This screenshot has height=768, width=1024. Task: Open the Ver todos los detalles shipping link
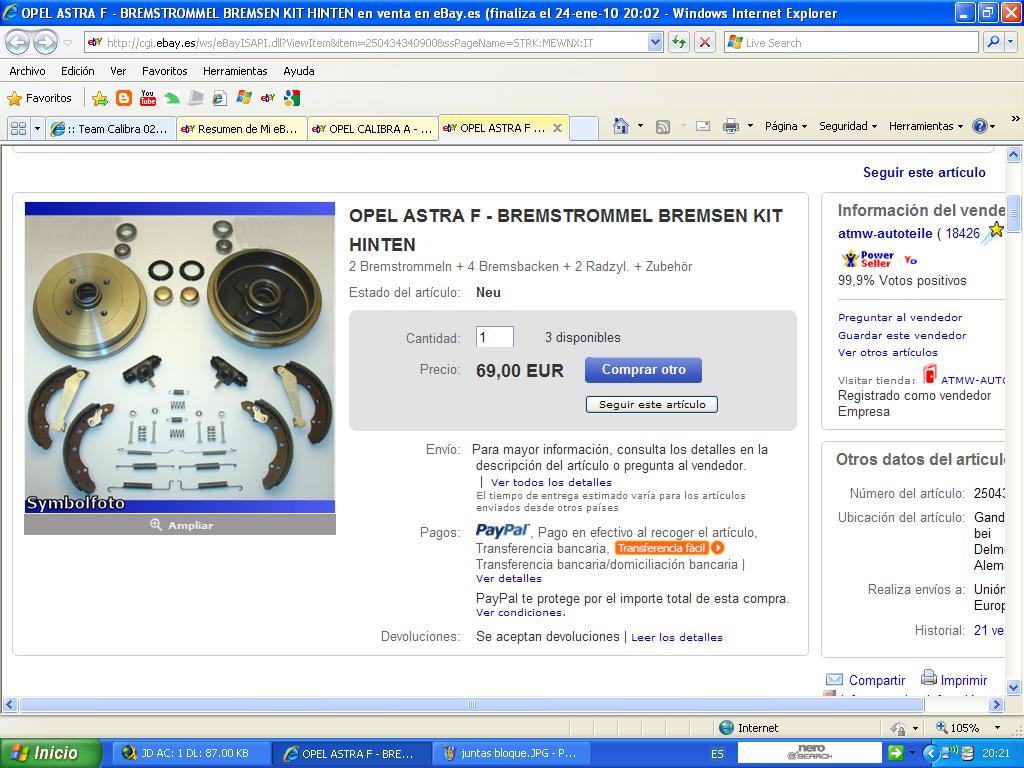pos(551,483)
